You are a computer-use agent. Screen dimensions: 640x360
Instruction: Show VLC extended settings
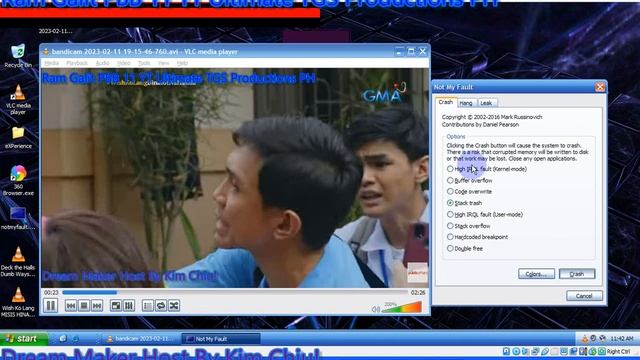[x=129, y=306]
